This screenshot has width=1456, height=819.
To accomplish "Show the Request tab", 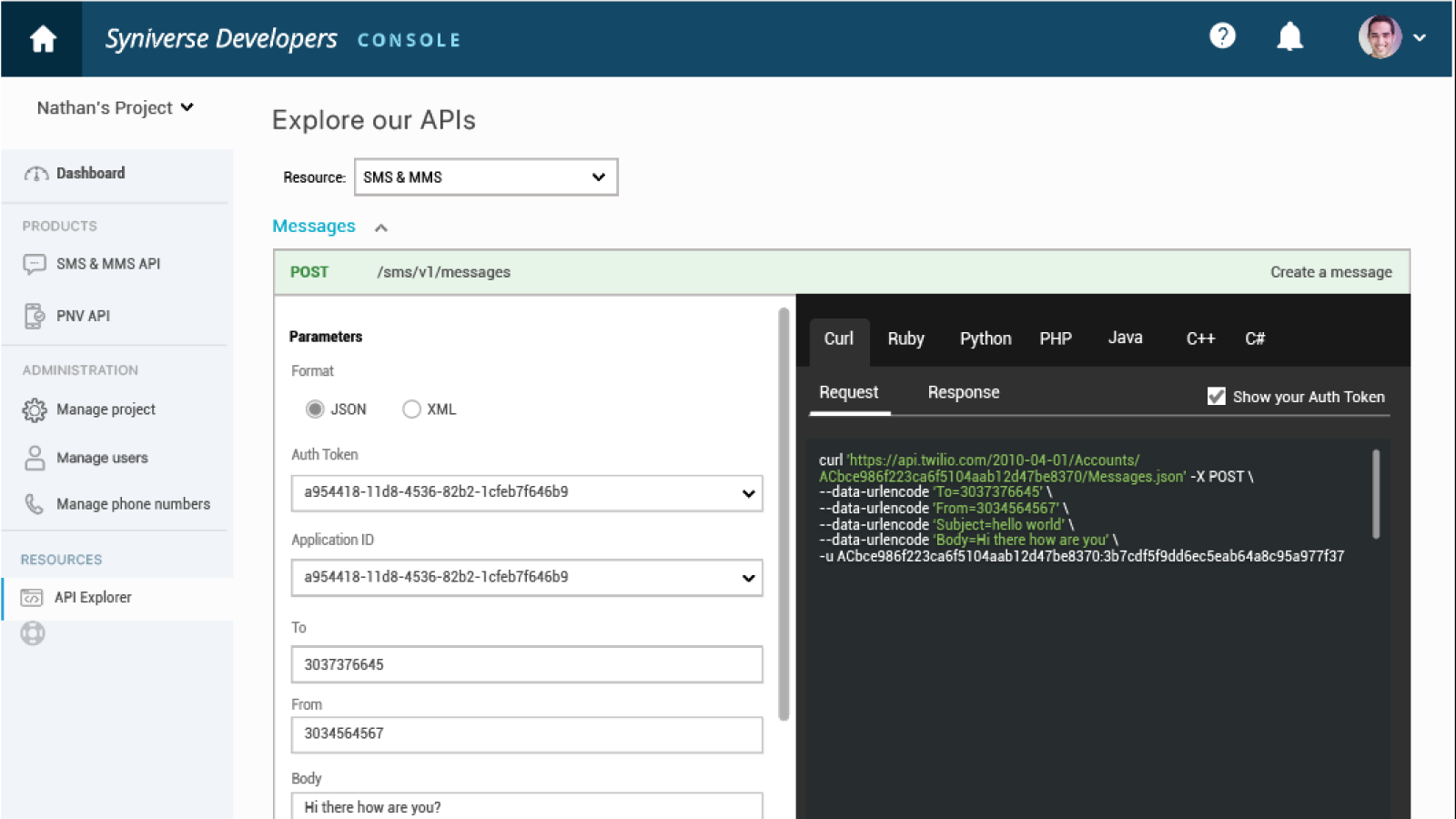I will 849,392.
